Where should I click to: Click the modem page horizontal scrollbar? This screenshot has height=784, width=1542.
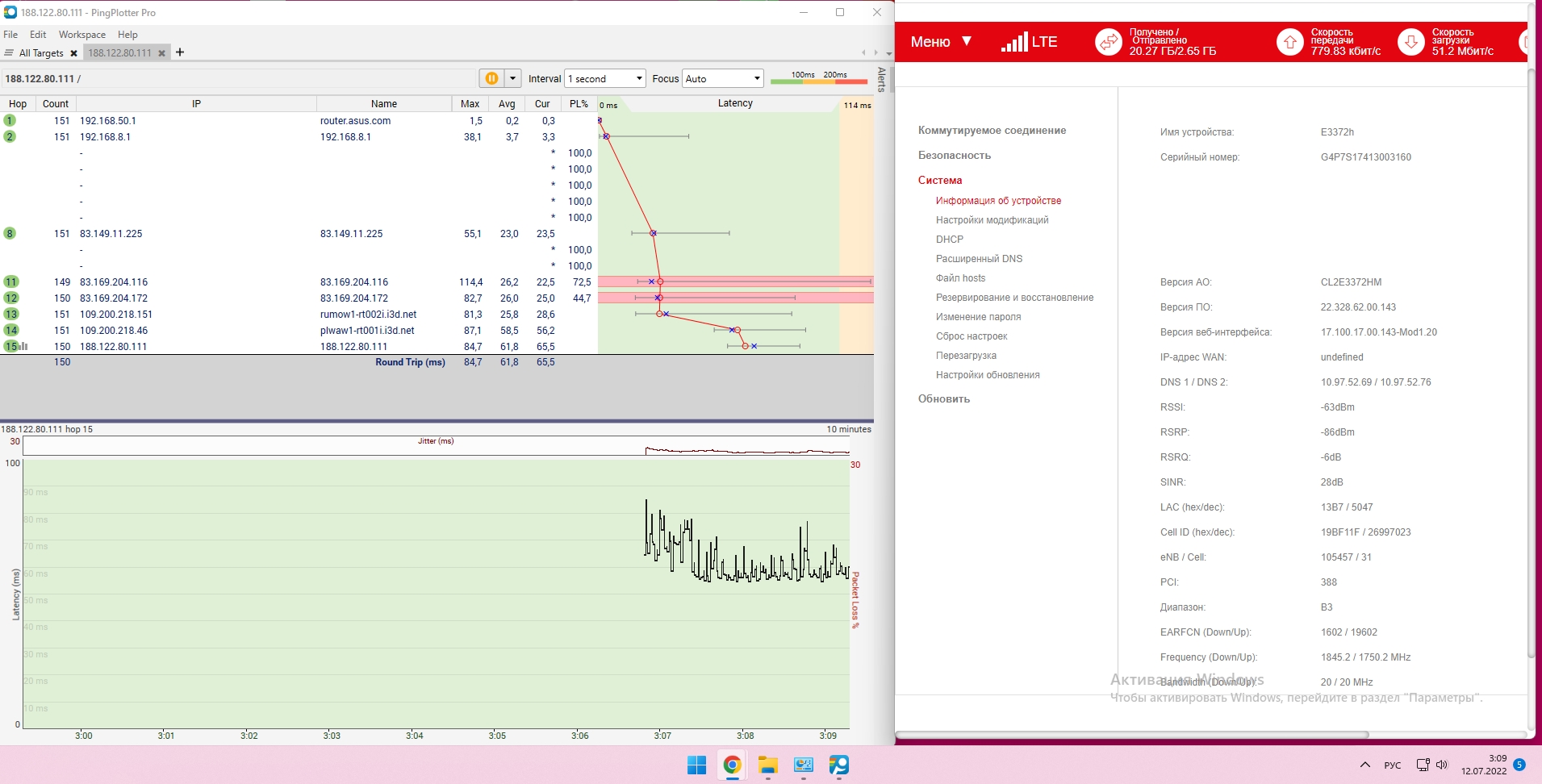coord(1132,735)
